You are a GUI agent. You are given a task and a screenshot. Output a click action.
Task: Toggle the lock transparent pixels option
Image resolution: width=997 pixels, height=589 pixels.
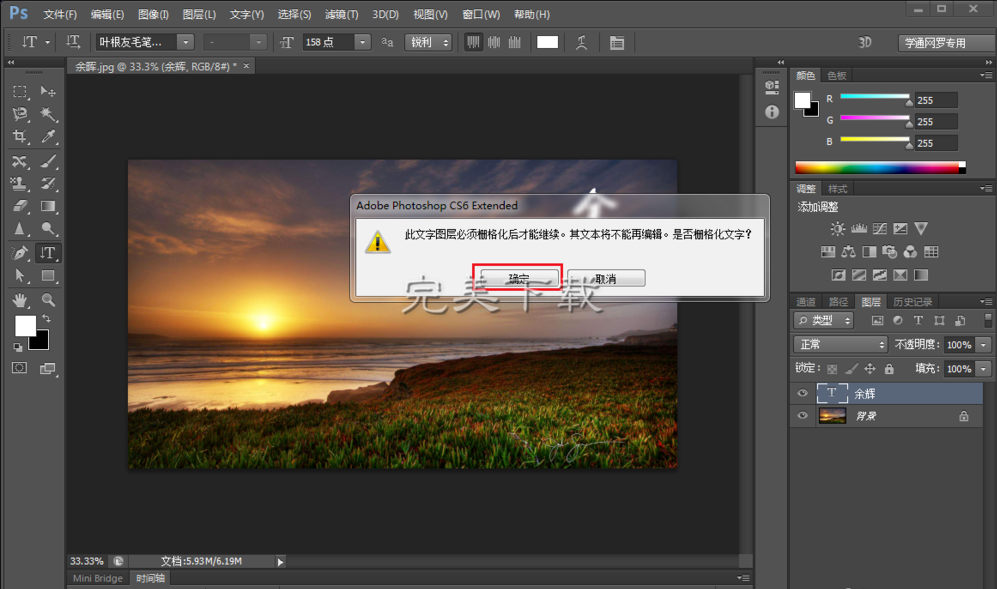pos(832,369)
